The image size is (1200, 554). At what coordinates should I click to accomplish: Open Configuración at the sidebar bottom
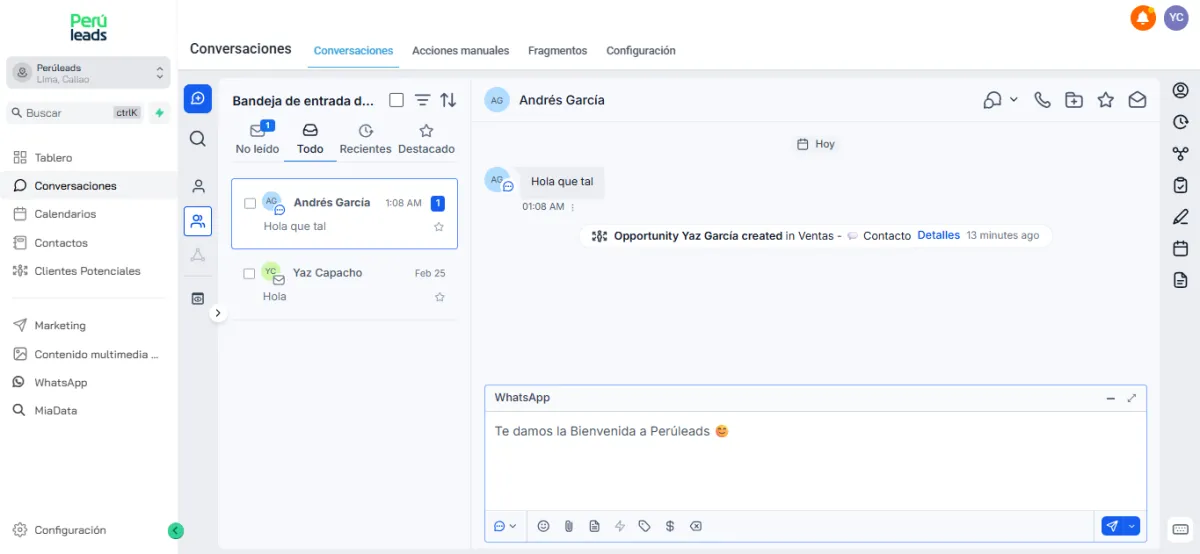click(x=70, y=531)
